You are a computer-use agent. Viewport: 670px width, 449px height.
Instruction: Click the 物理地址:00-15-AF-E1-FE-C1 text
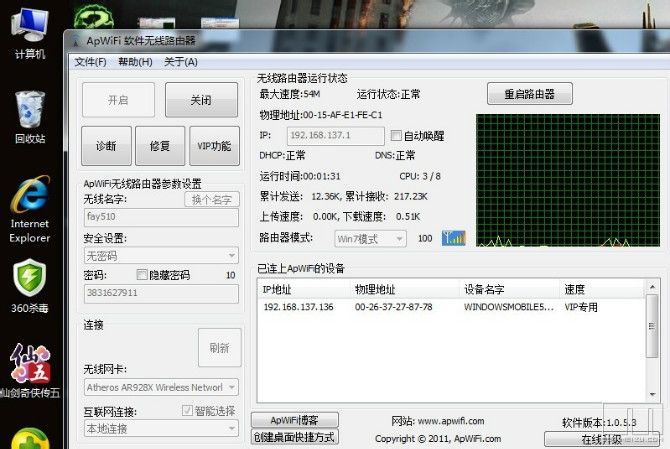(321, 115)
